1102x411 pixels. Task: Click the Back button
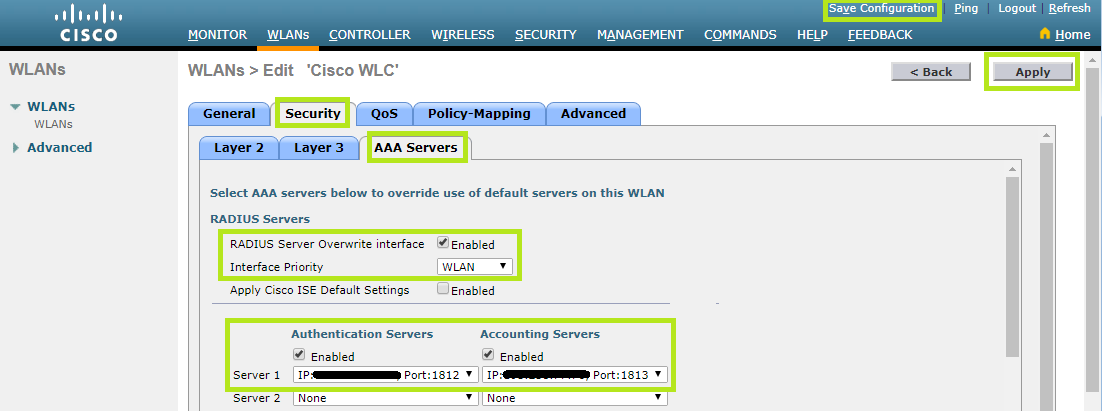930,72
